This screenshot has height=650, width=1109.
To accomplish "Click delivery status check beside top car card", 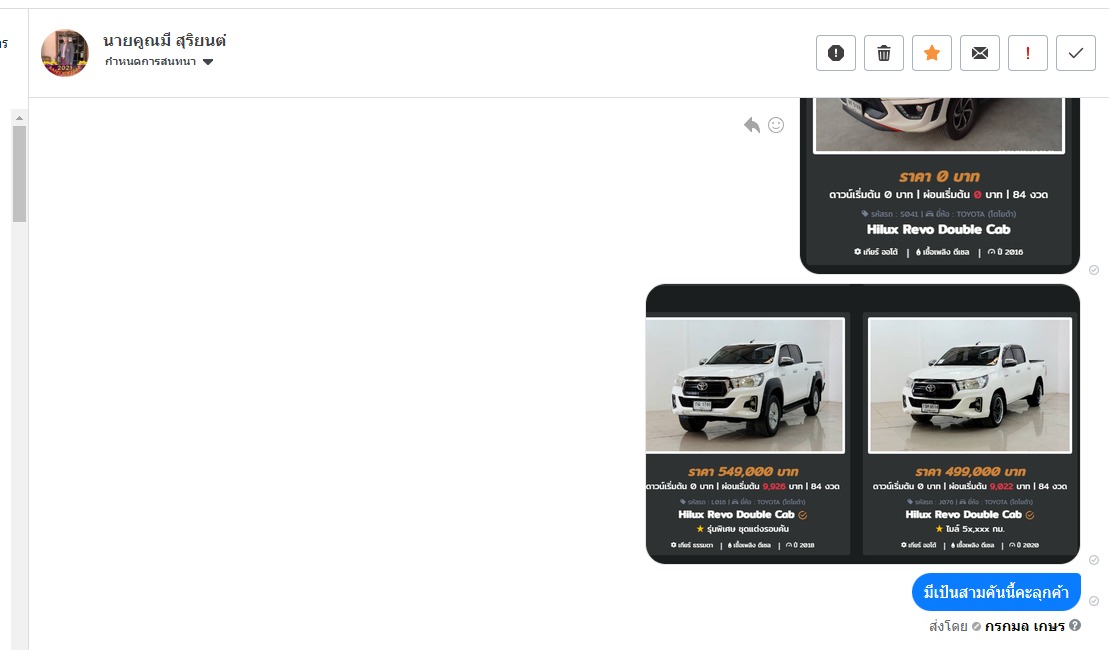I will pyautogui.click(x=1093, y=270).
